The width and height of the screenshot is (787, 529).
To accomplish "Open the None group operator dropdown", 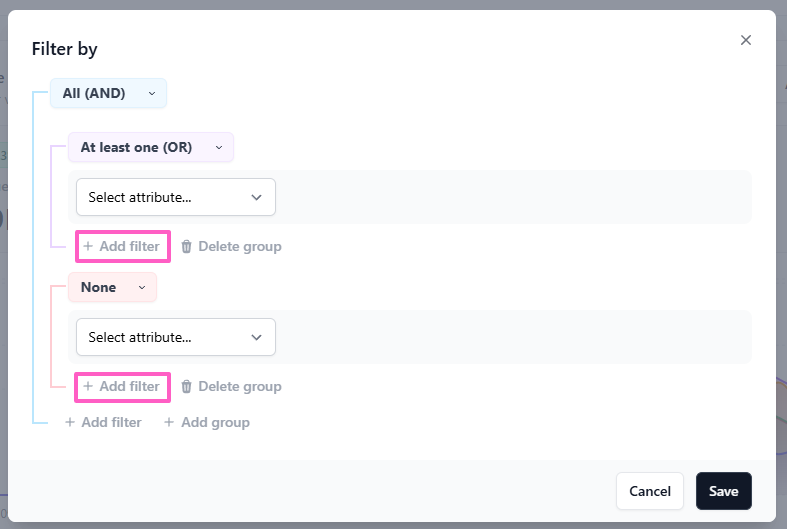I will (x=112, y=287).
